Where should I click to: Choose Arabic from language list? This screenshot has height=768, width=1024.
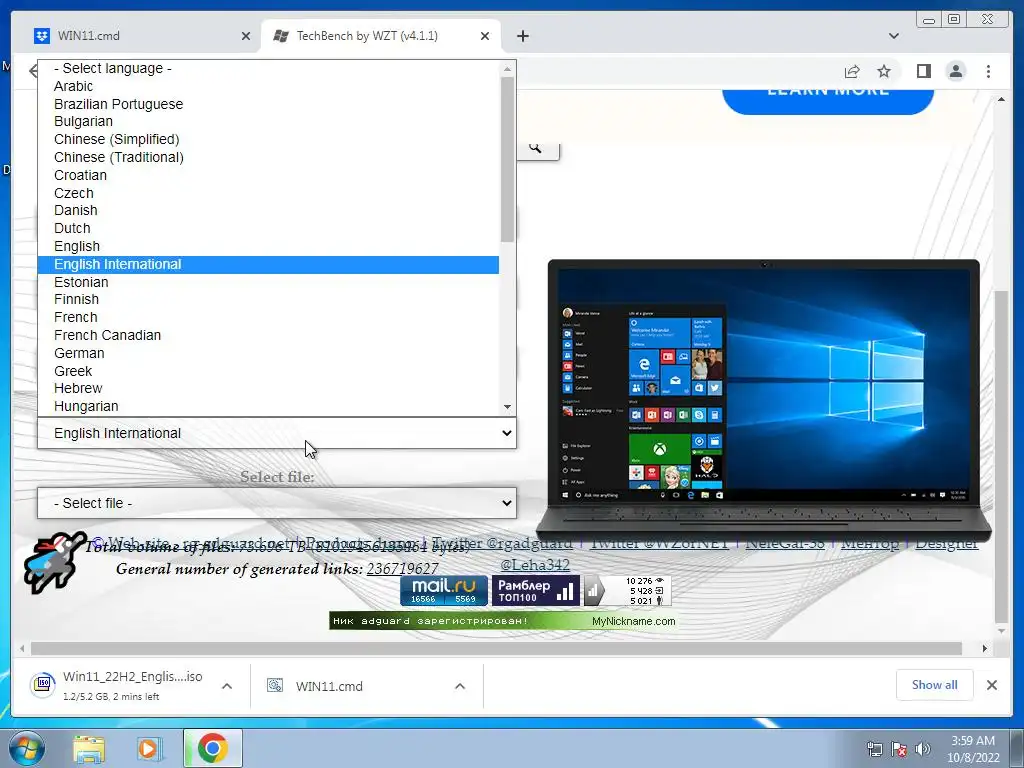[268, 86]
